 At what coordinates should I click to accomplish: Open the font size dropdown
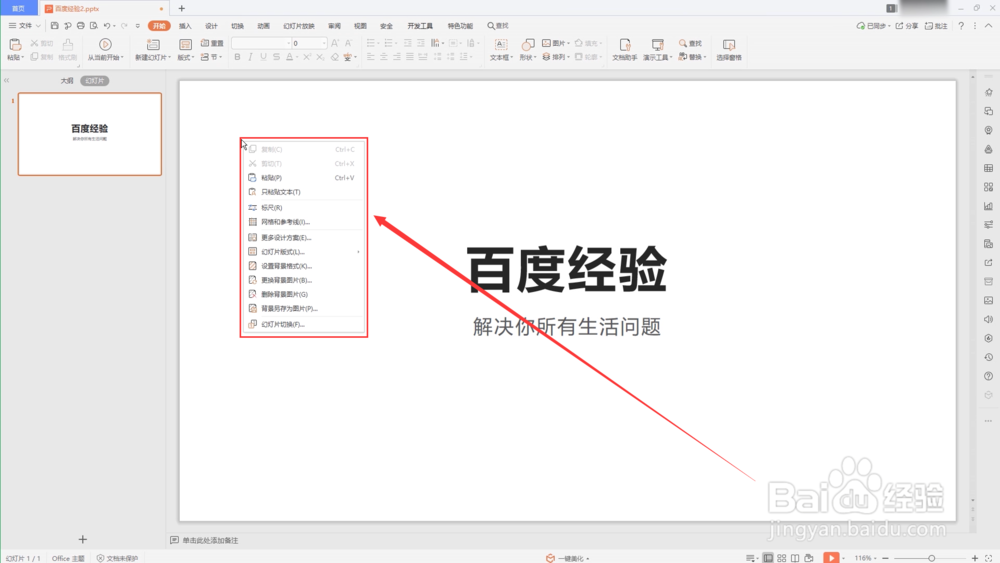324,43
